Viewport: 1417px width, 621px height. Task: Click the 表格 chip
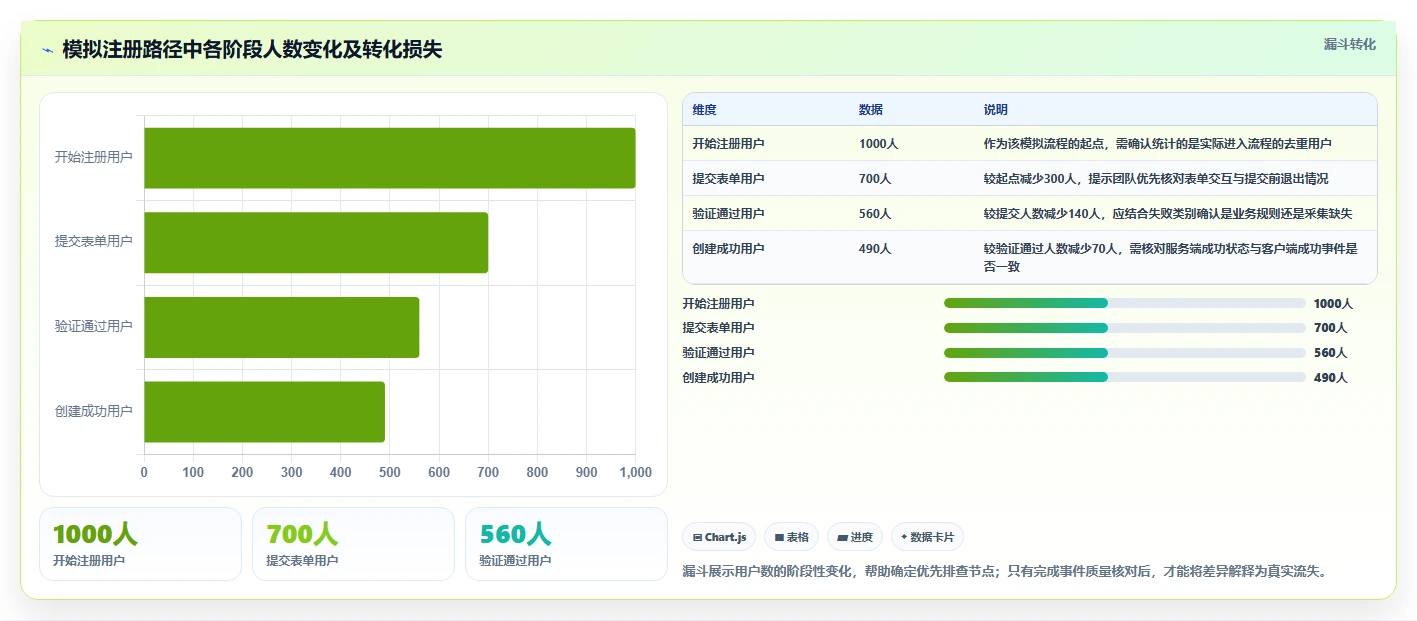click(791, 537)
